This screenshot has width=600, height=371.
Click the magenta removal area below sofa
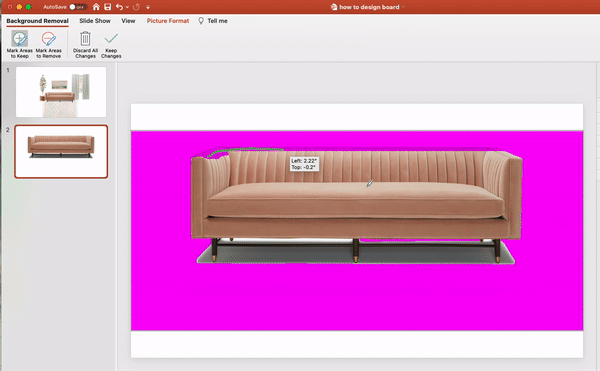pyautogui.click(x=357, y=296)
